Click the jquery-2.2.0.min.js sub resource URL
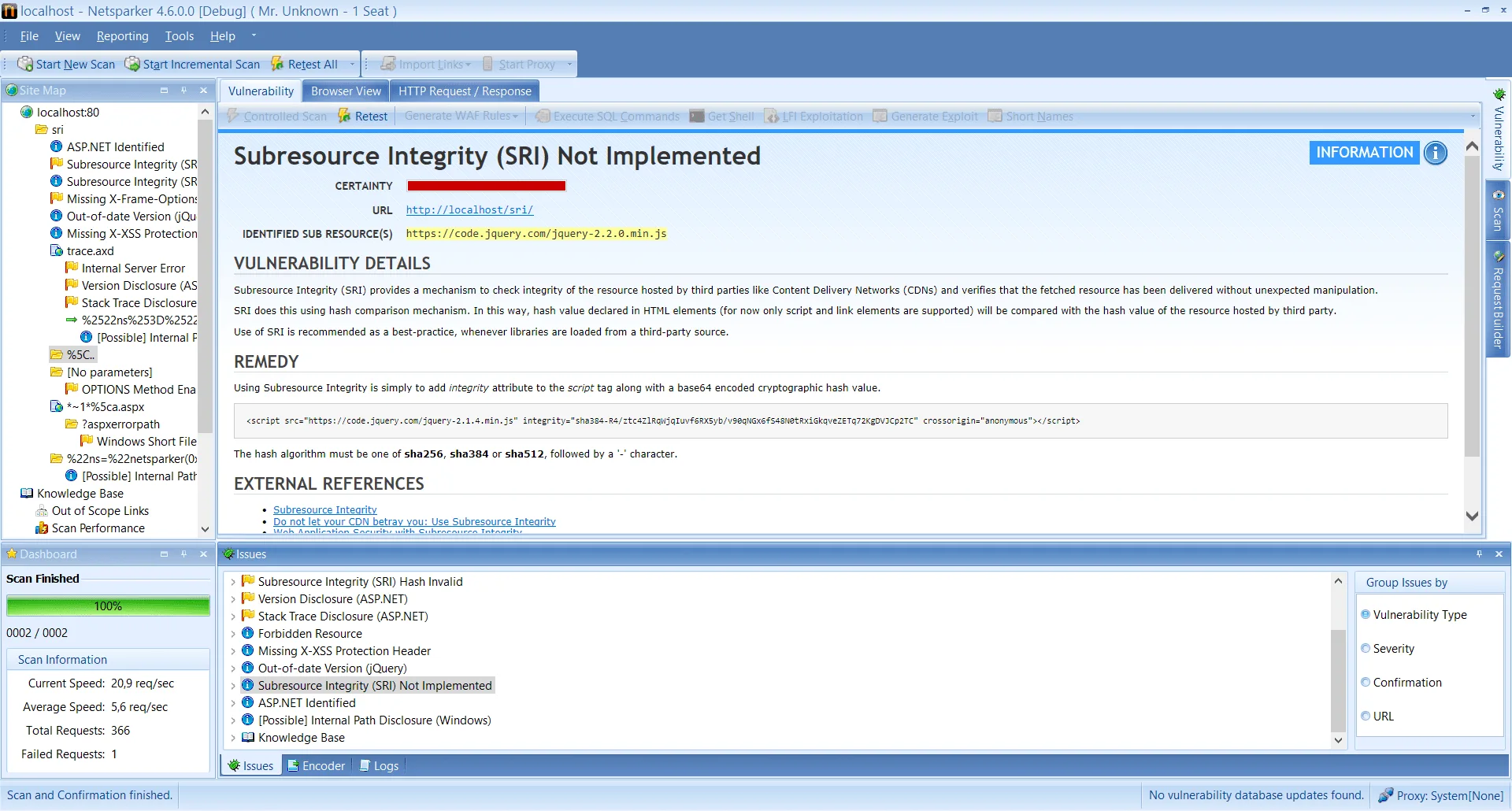1512x811 pixels. click(536, 234)
